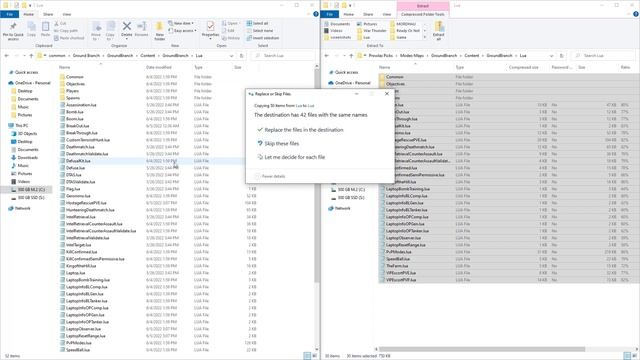Select Extract To MORDHAU destination
This screenshot has width=640, height=360.
point(402,24)
